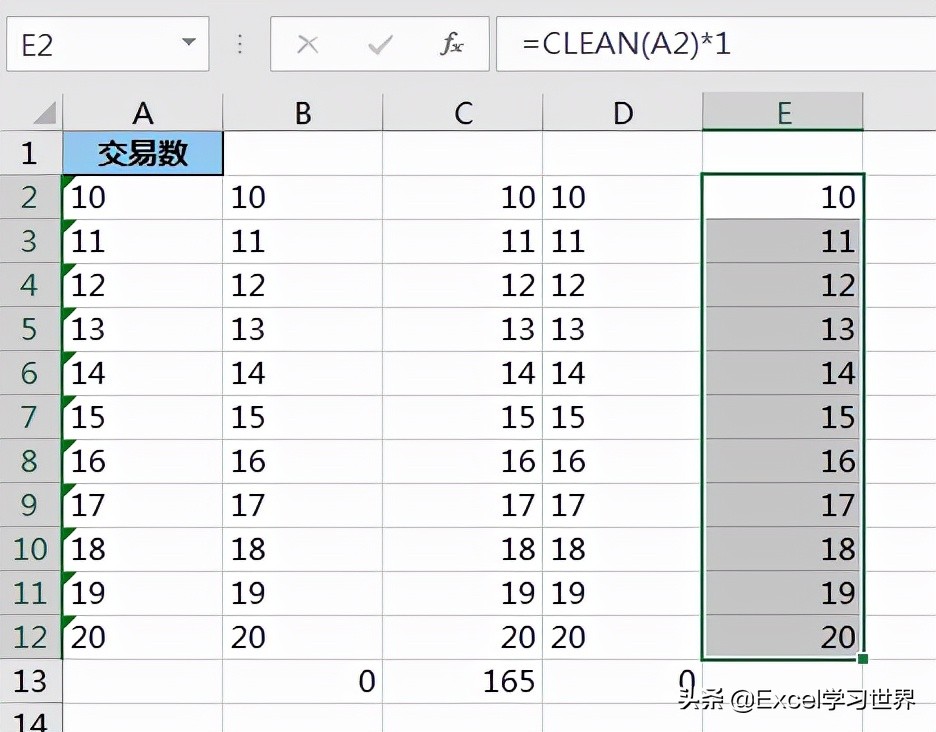Click the confirm checkmark icon in formula bar
This screenshot has width=936, height=732.
point(380,44)
